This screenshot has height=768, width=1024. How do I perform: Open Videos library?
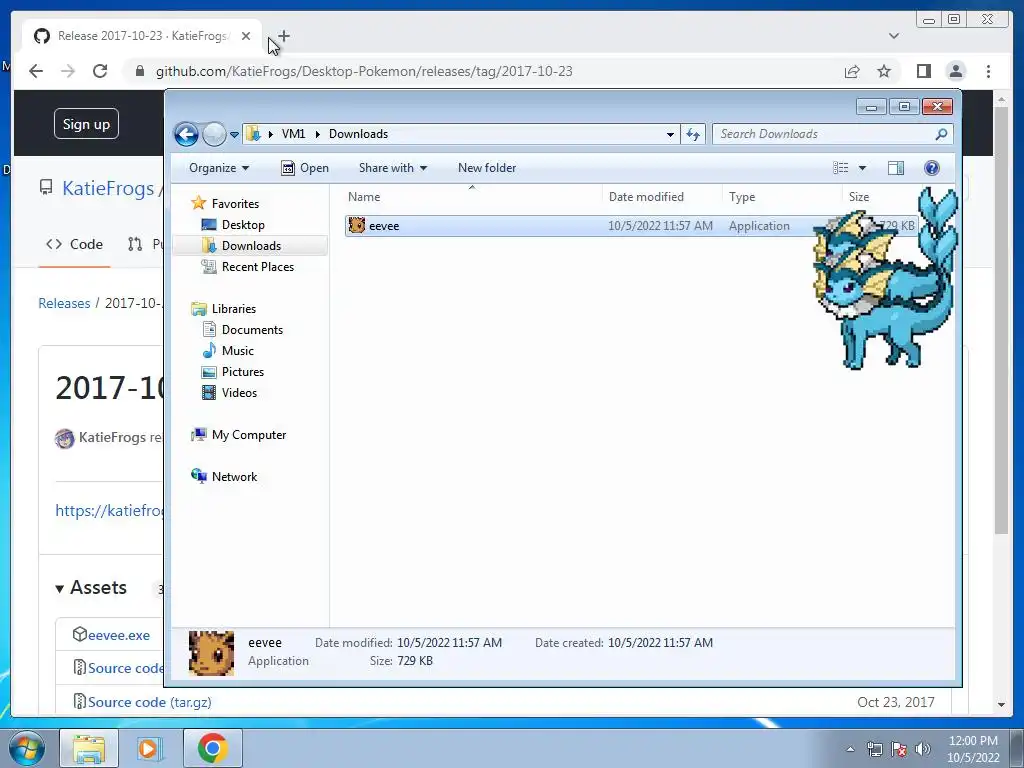click(x=239, y=392)
